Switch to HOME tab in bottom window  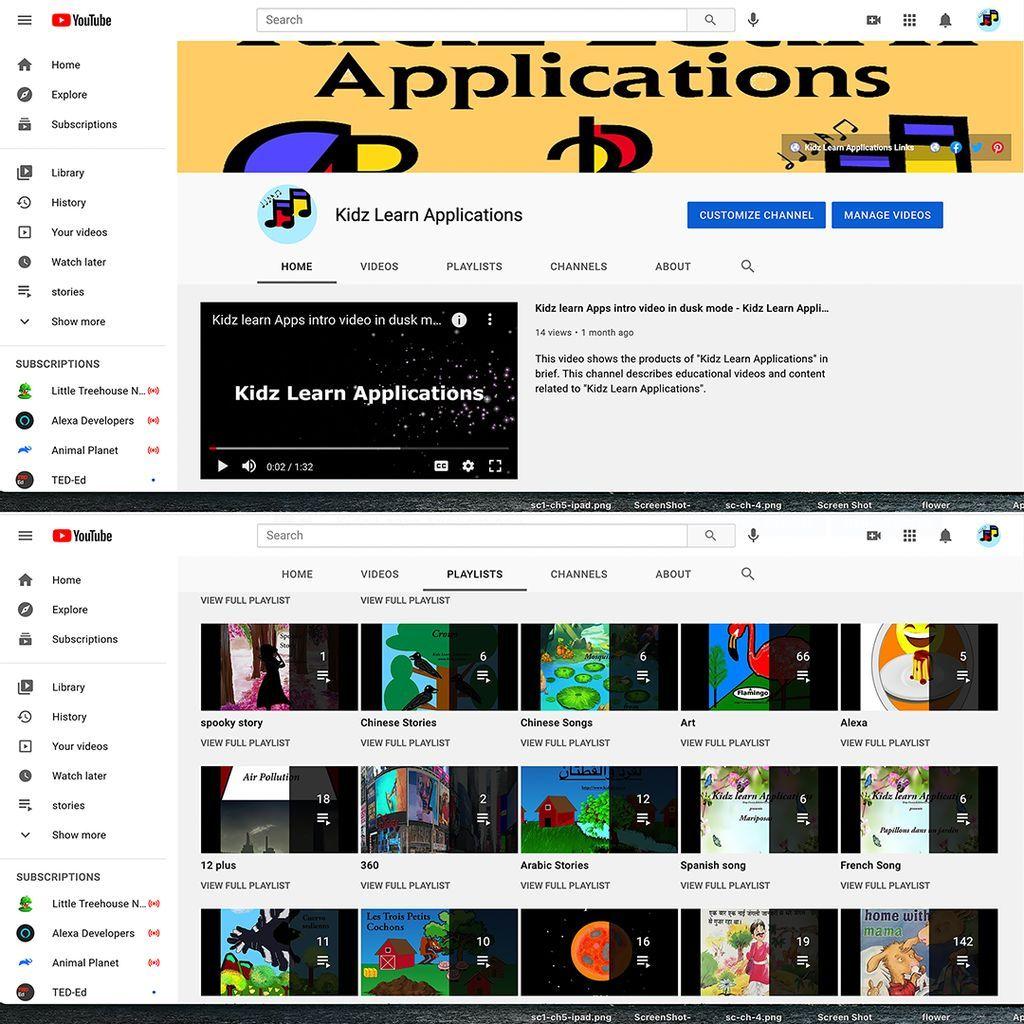(296, 574)
